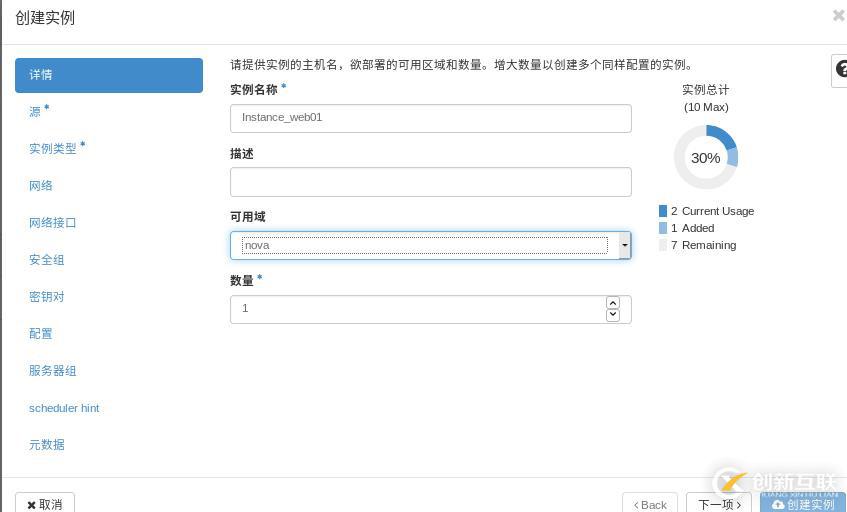Image resolution: width=847 pixels, height=512 pixels.
Task: Click the Current Usage legend swatch
Action: pos(663,211)
